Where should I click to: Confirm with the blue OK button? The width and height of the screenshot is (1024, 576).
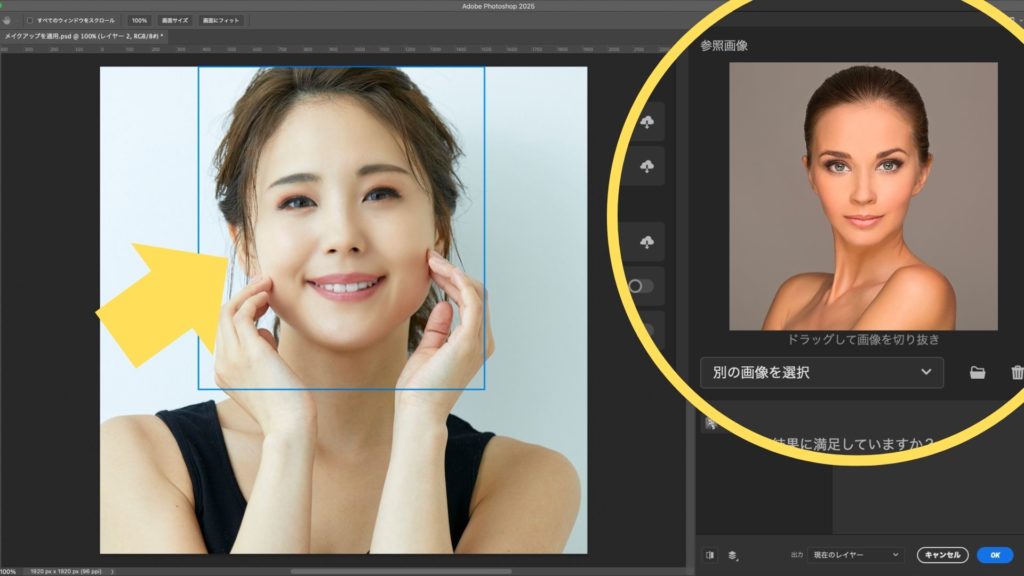click(x=994, y=554)
